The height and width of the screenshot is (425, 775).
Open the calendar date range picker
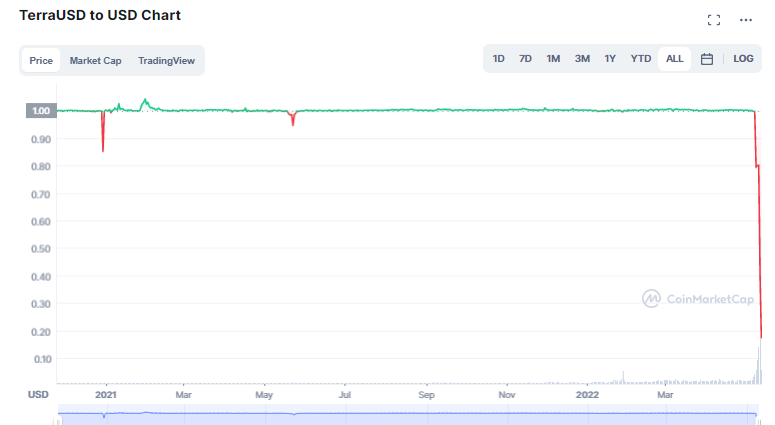point(707,59)
